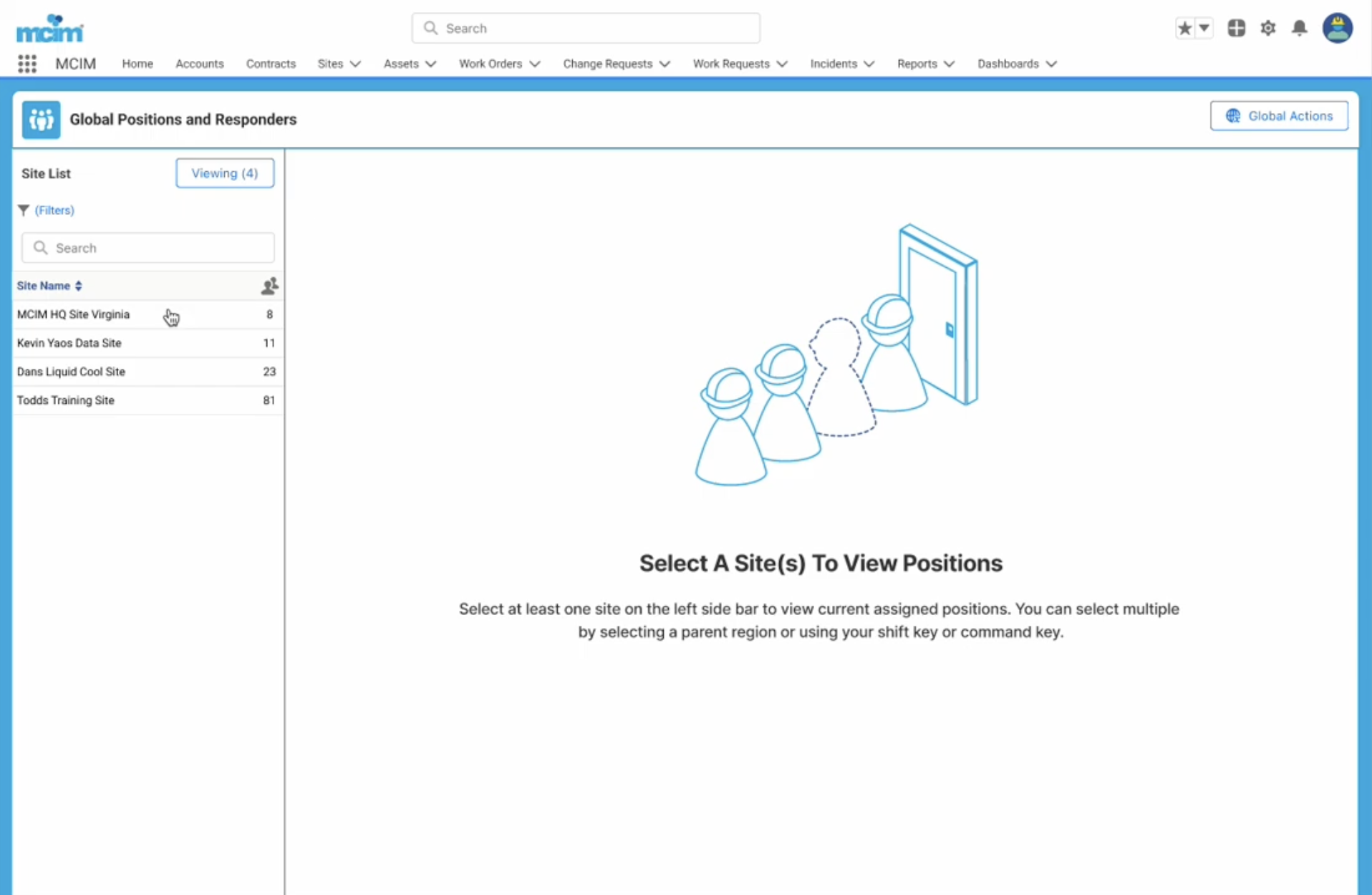Expand the Reports dropdown chevron

[x=950, y=64]
